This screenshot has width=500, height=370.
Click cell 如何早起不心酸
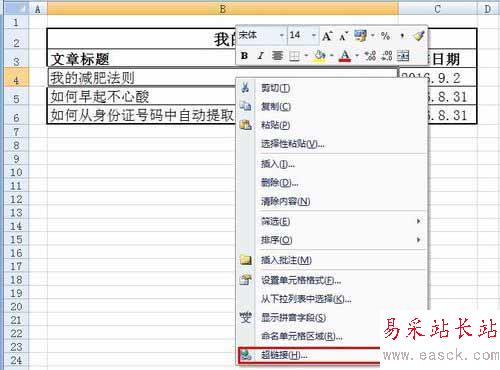141,96
